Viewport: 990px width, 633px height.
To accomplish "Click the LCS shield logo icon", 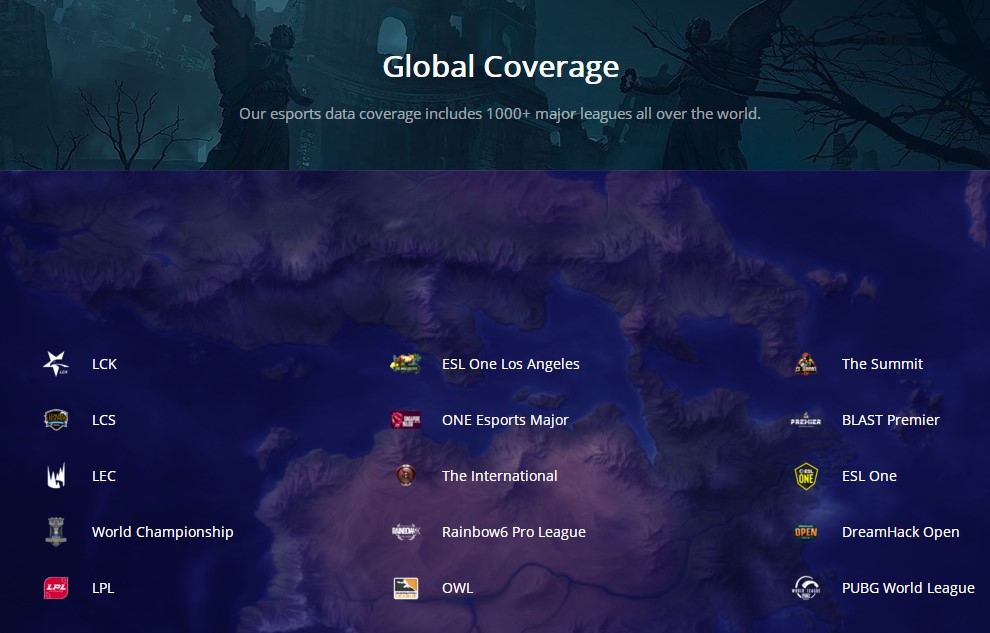I will (56, 420).
